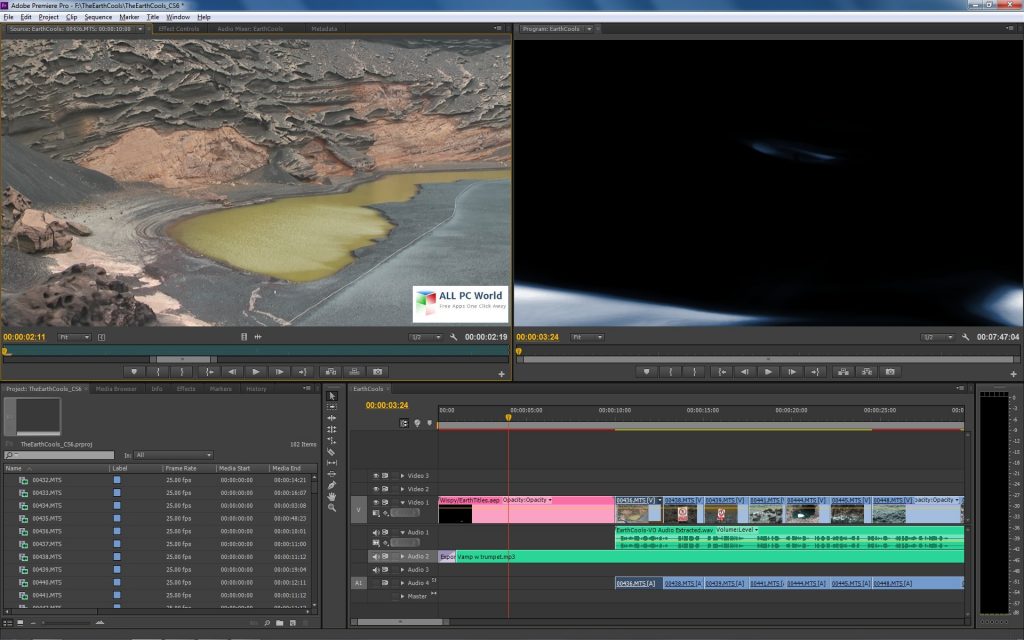
Task: Expand the Video 2 track
Action: tap(402, 489)
